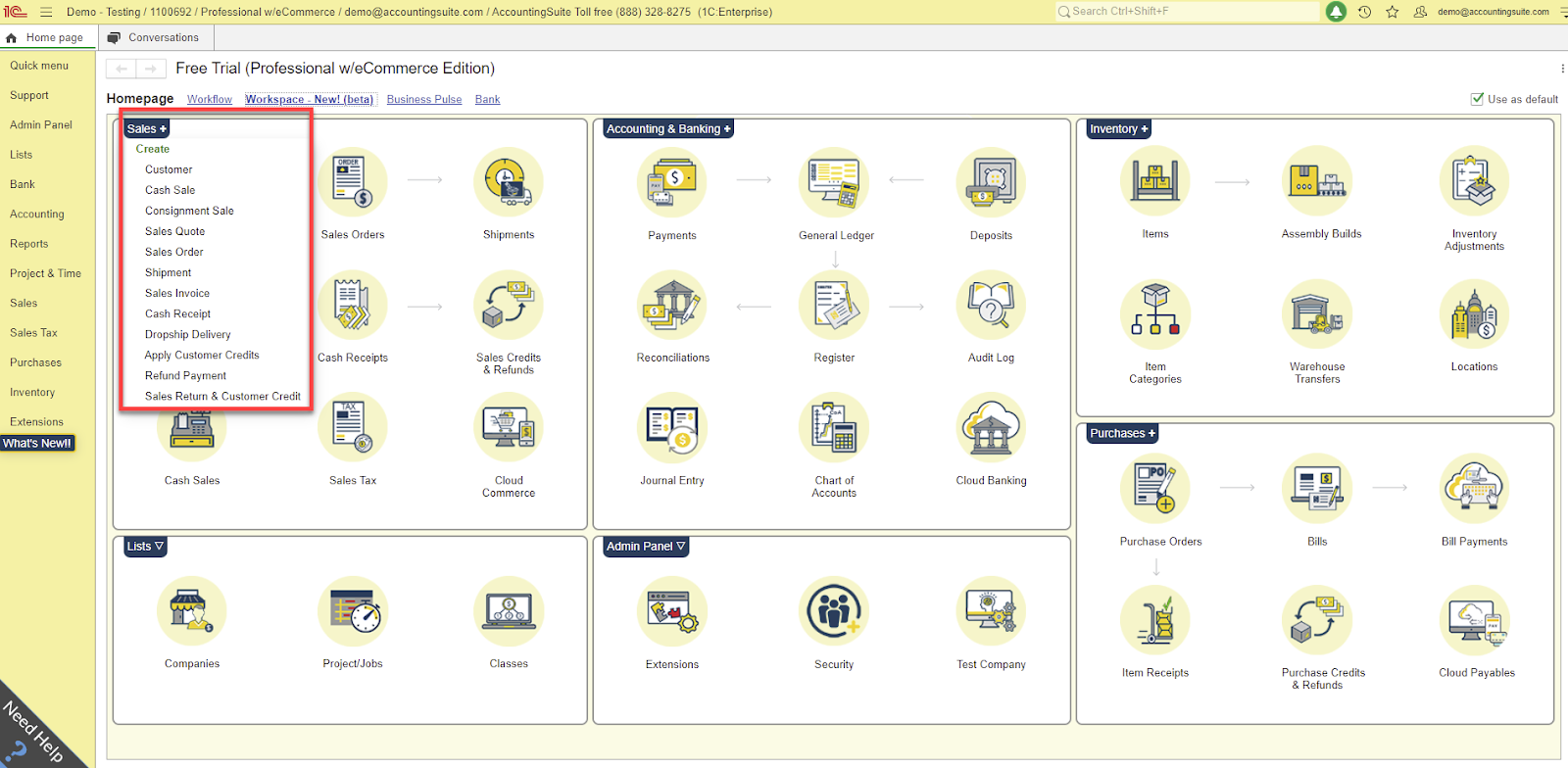Choose Cash Sale from the Create menu
The image size is (1568, 768).
pyautogui.click(x=171, y=190)
